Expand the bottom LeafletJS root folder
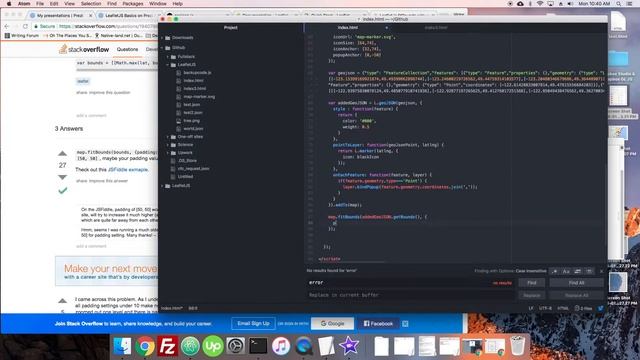The image size is (640, 360). [177, 186]
